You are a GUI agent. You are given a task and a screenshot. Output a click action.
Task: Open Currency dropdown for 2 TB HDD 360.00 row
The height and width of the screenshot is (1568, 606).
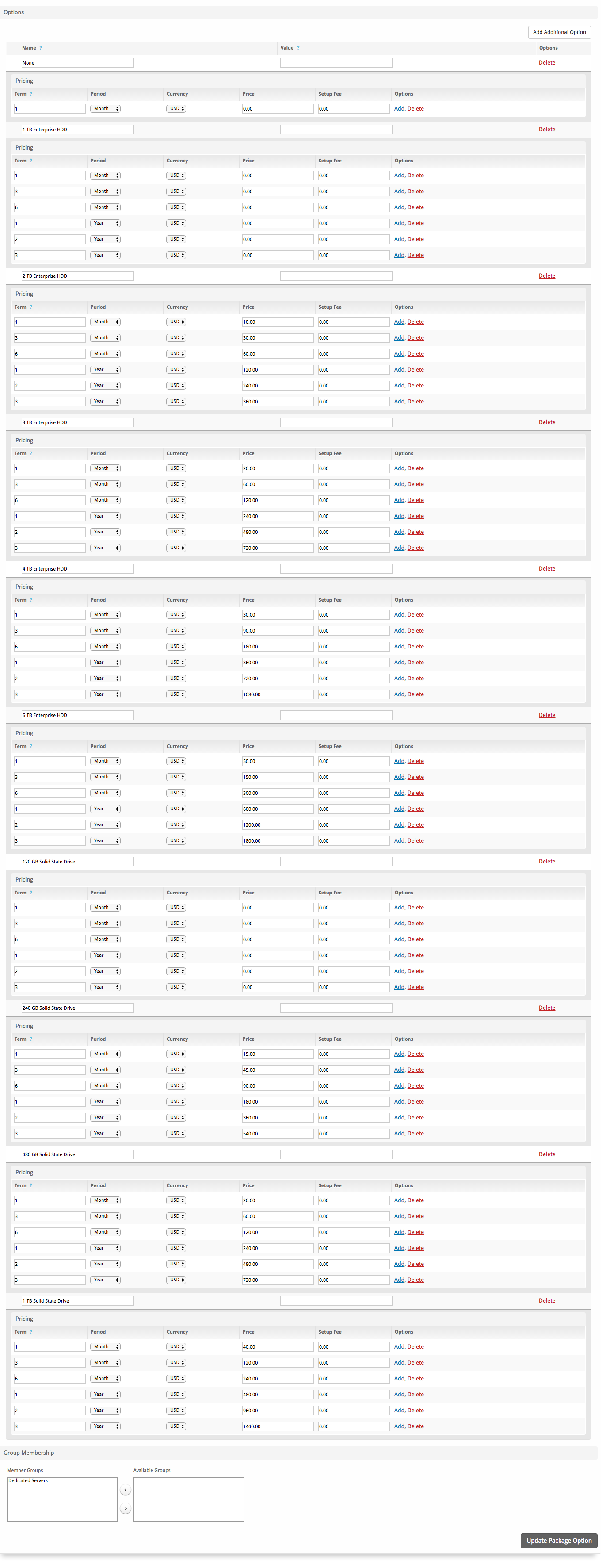click(176, 402)
